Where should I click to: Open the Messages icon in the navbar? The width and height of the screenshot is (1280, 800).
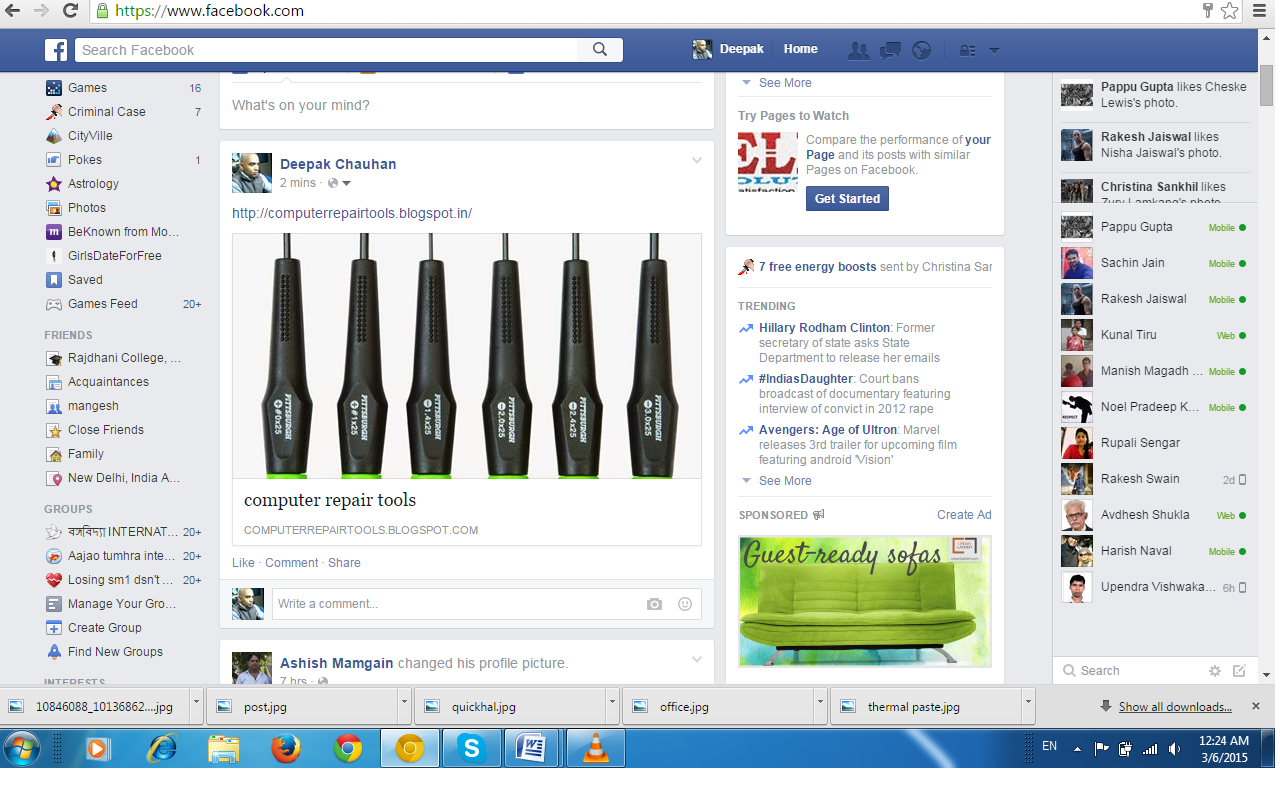[x=889, y=49]
